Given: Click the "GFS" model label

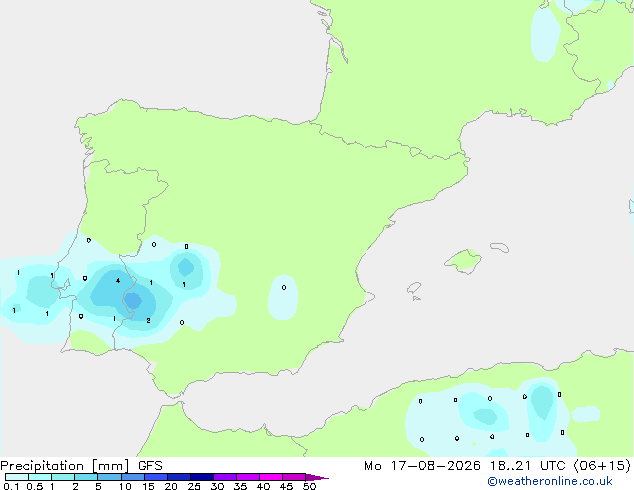Looking at the screenshot, I should click(150, 466).
